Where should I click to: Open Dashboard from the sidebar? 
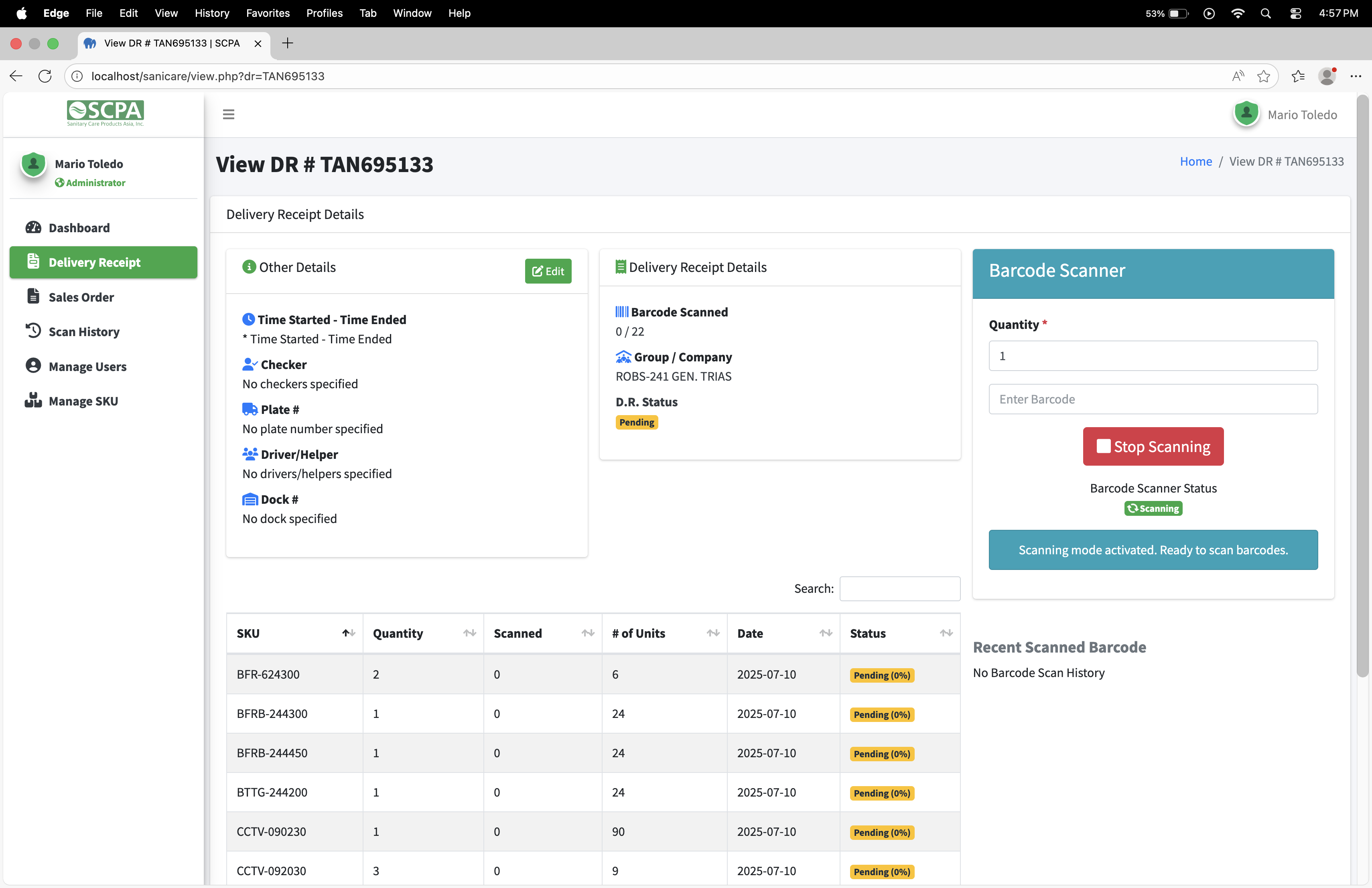(79, 228)
